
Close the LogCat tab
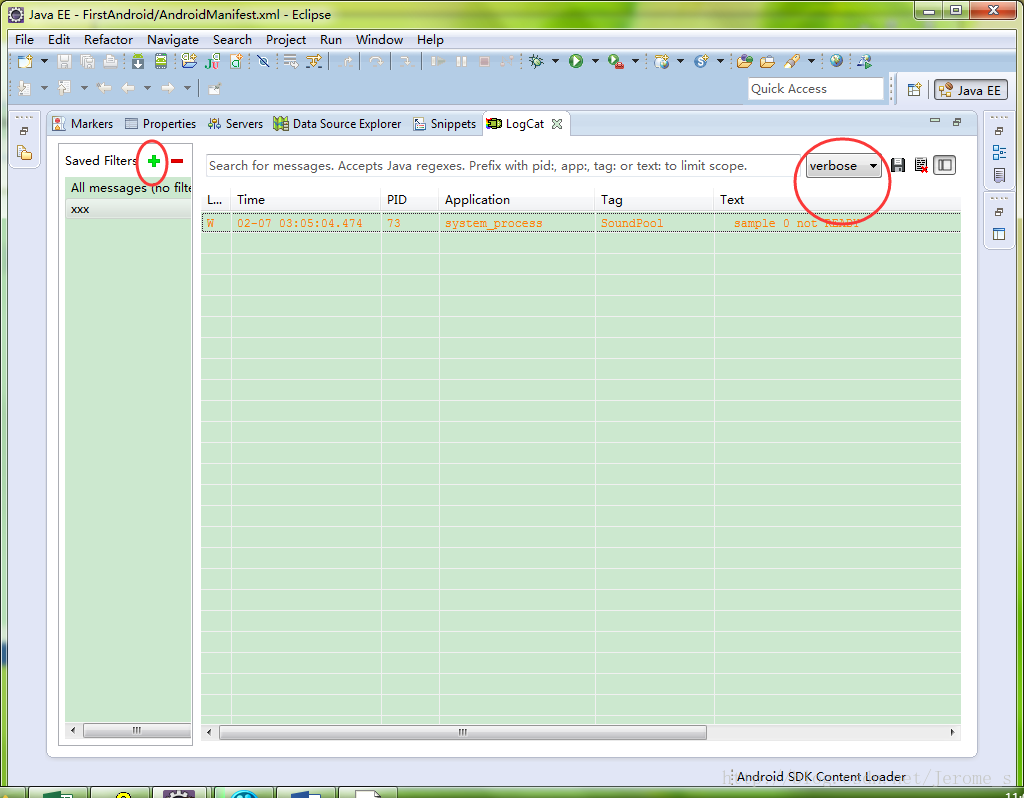coord(557,123)
